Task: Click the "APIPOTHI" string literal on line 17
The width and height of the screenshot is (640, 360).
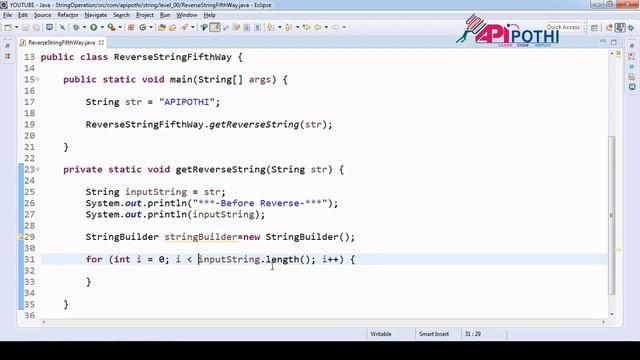Action: (x=187, y=102)
